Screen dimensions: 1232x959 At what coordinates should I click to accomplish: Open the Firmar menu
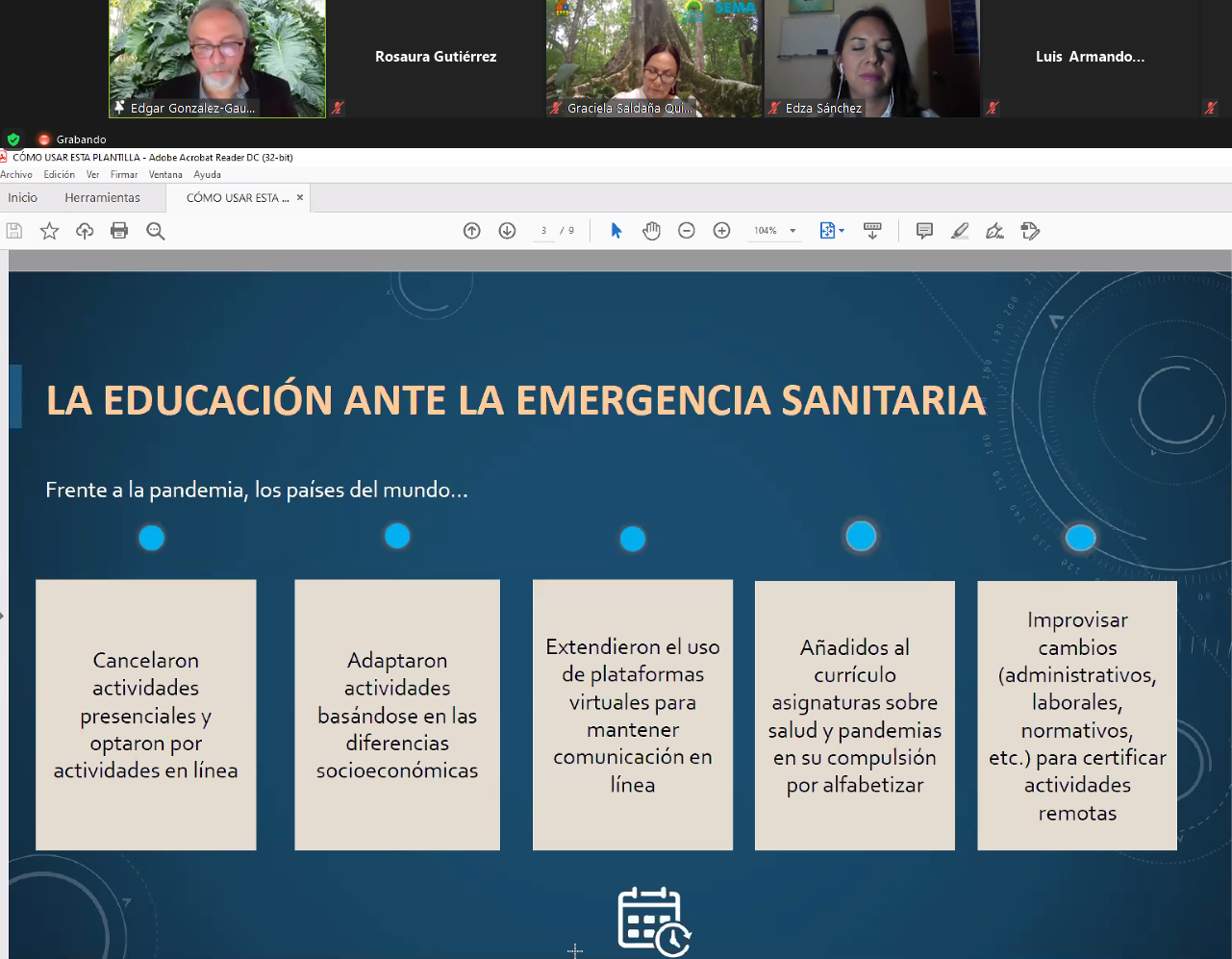tap(124, 175)
